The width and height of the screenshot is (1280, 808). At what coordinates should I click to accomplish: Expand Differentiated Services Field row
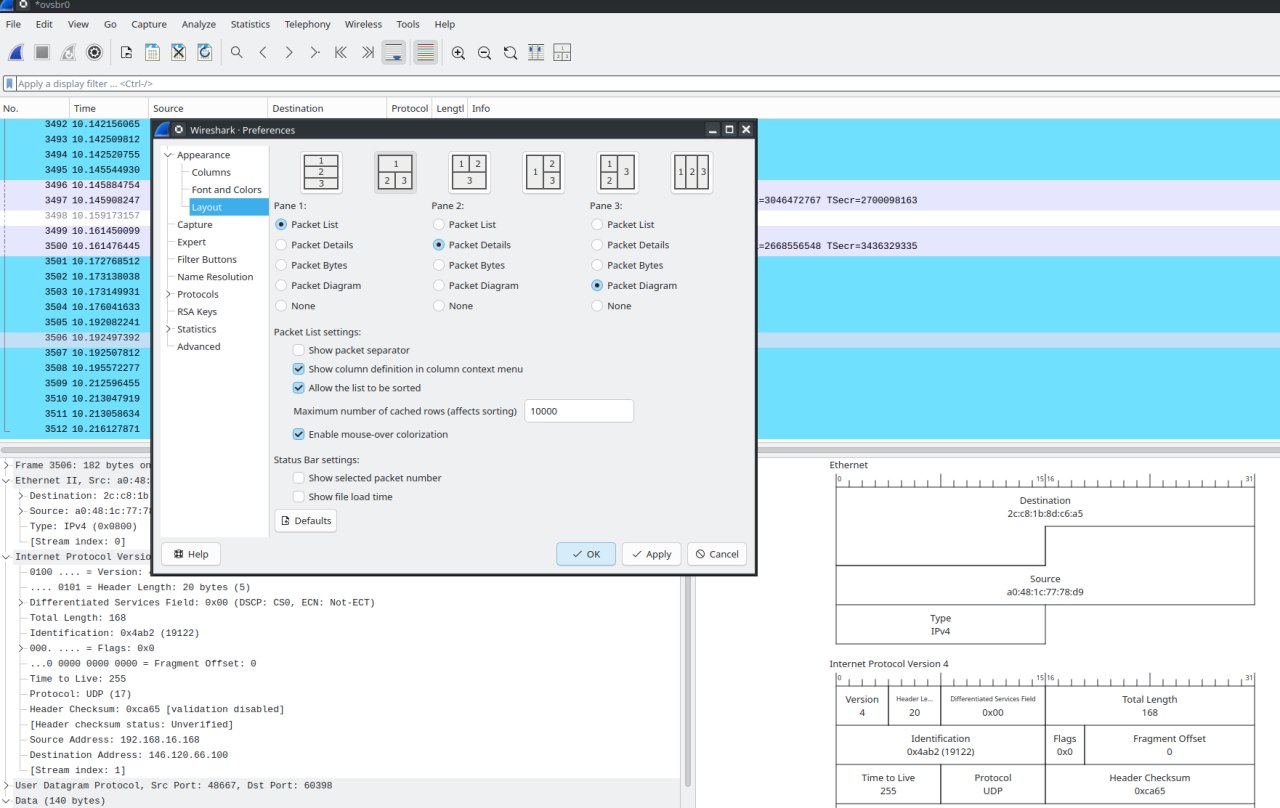pyautogui.click(x=21, y=603)
